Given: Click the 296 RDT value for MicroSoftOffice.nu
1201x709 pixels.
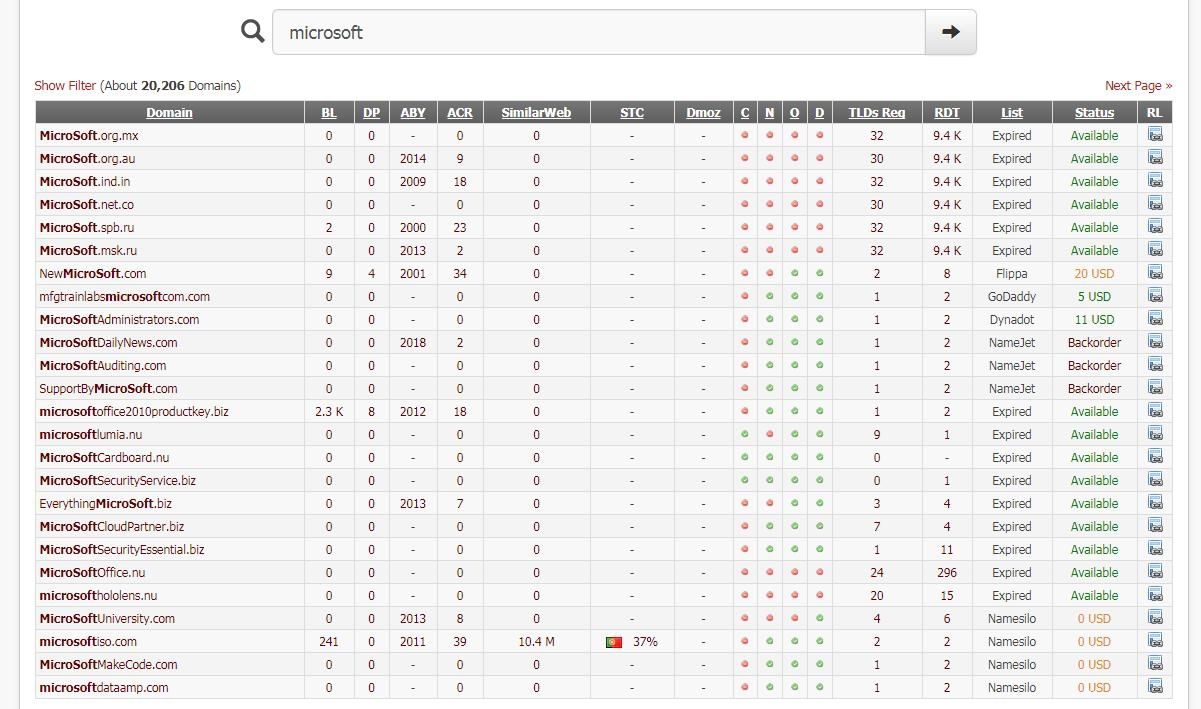Looking at the screenshot, I should [x=947, y=572].
